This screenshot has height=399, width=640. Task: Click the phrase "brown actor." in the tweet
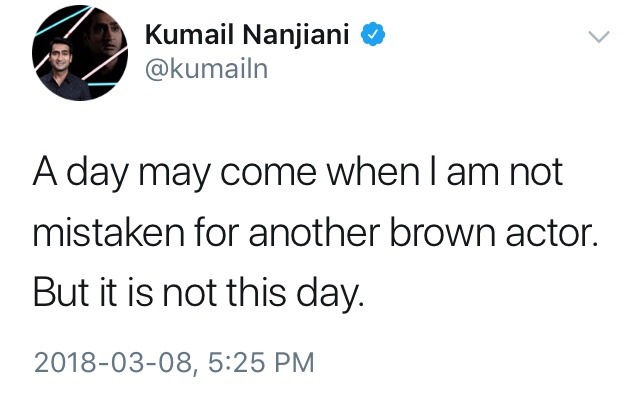point(494,233)
